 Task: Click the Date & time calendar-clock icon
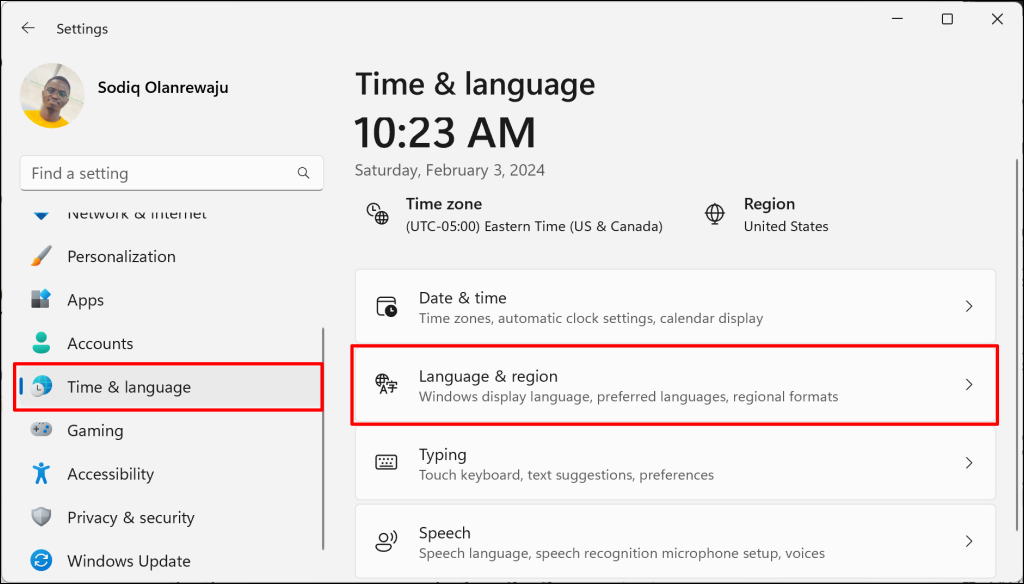coord(387,306)
